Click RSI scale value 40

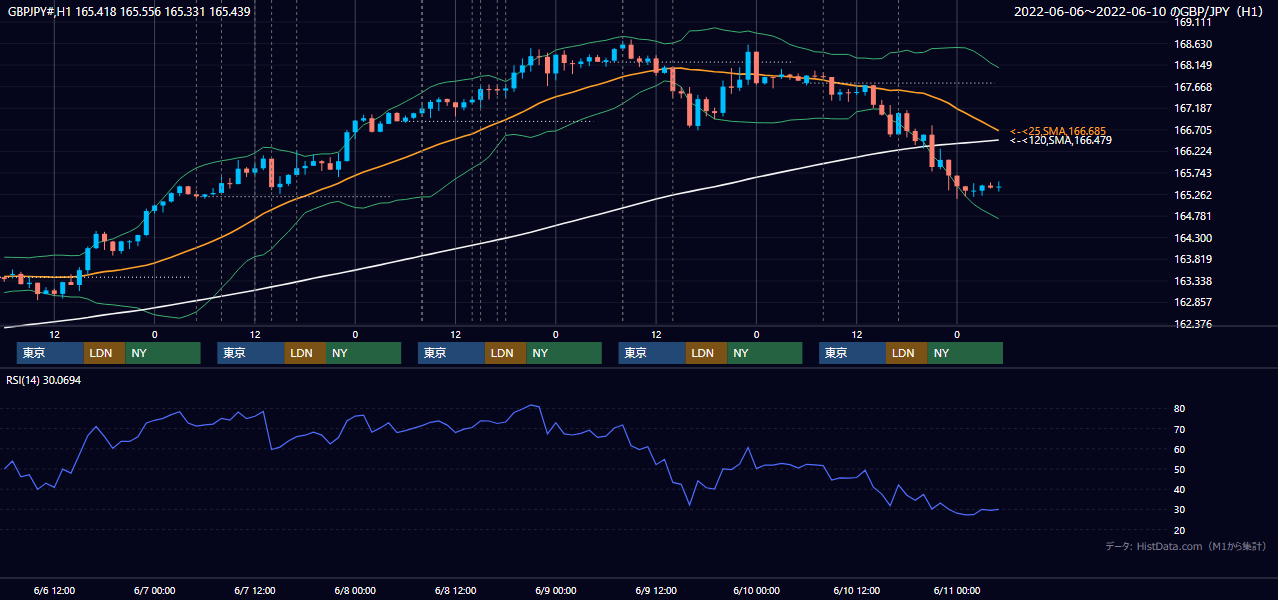click(x=1179, y=489)
